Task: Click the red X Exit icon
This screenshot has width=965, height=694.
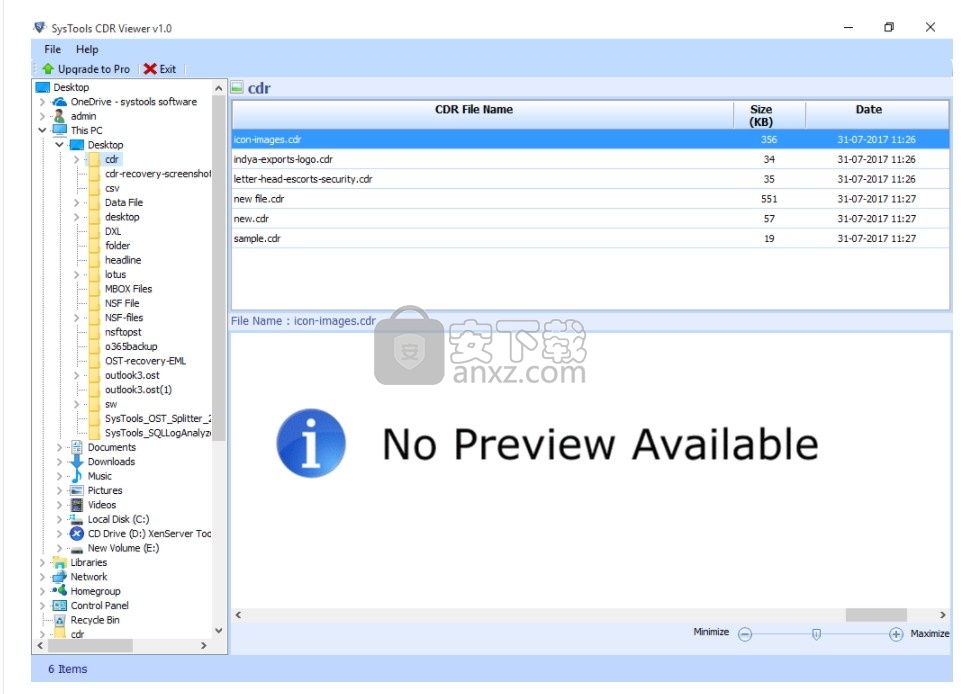Action: click(150, 69)
